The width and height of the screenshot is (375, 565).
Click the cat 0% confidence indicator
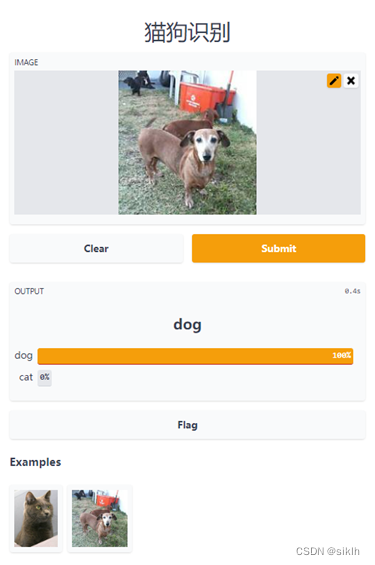click(45, 378)
